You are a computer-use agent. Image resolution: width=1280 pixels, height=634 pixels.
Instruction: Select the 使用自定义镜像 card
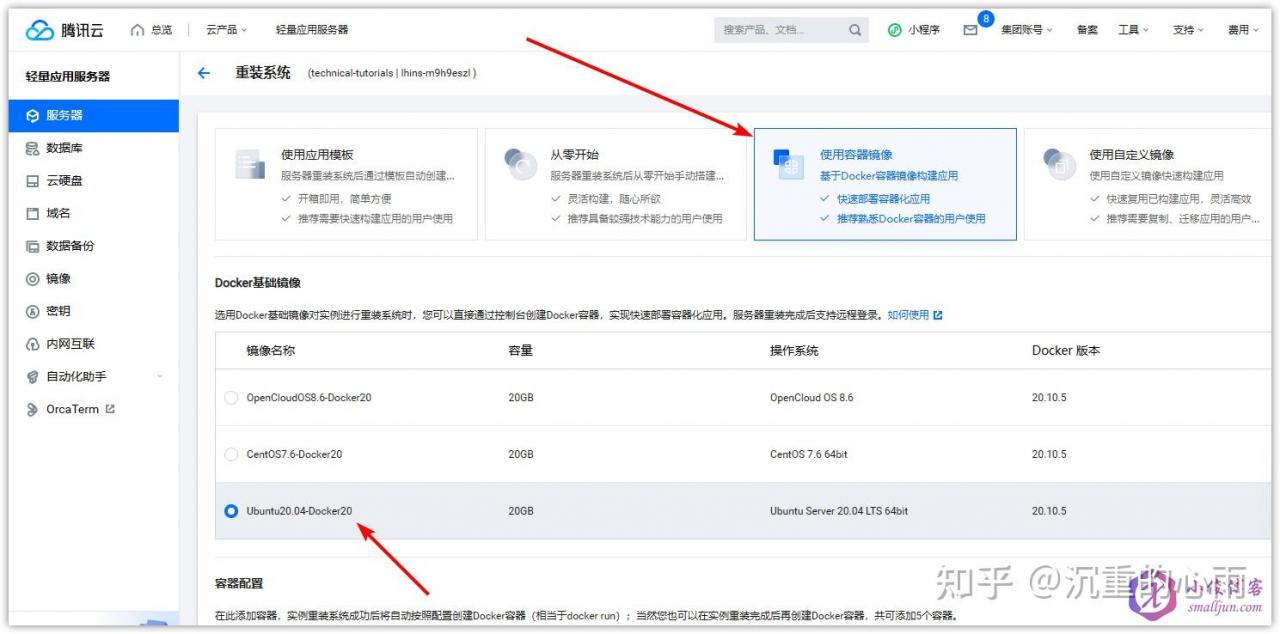pyautogui.click(x=1148, y=184)
